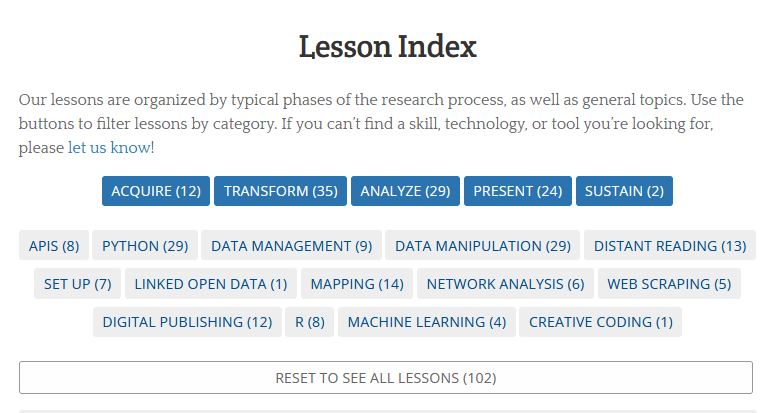Select the Python (29) topic filter

click(145, 246)
